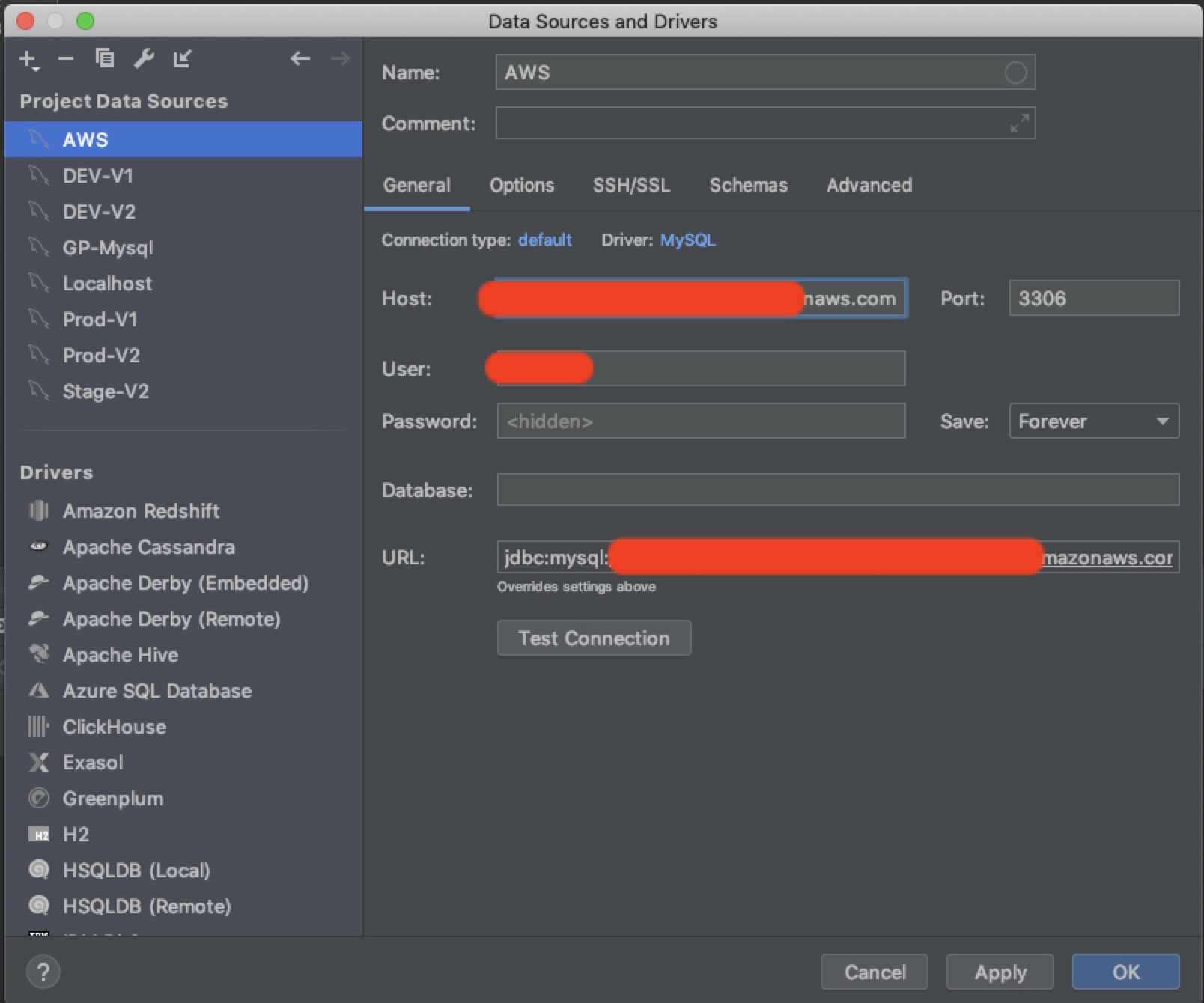The width and height of the screenshot is (1204, 1003).
Task: Click the back arrow navigation icon
Action: 300,58
